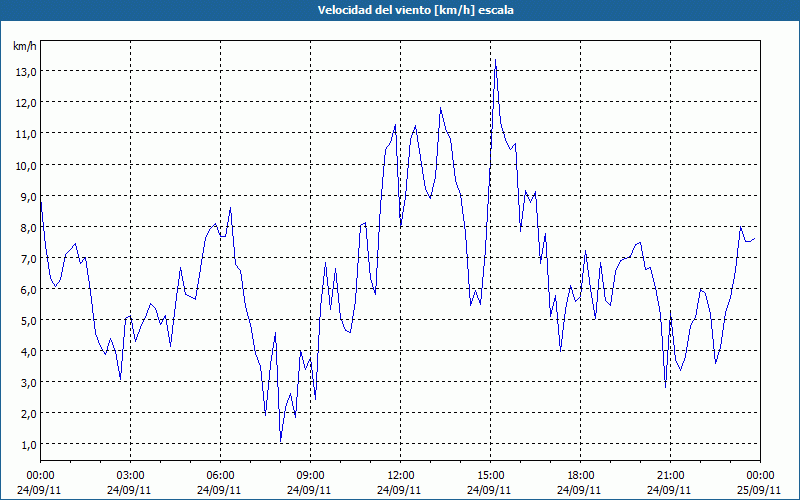
Task: Click the 15:00 time axis label
Action: (x=490, y=476)
